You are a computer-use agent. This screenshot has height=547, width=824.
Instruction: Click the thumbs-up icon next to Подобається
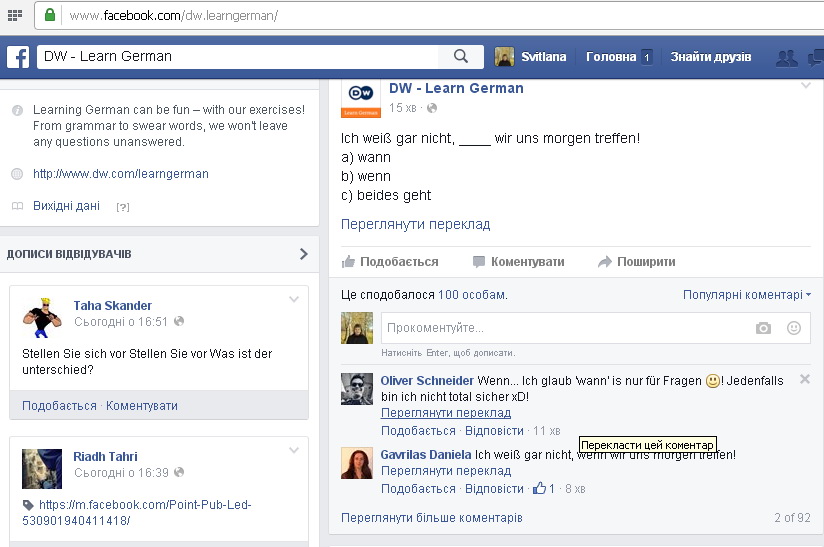[x=348, y=261]
